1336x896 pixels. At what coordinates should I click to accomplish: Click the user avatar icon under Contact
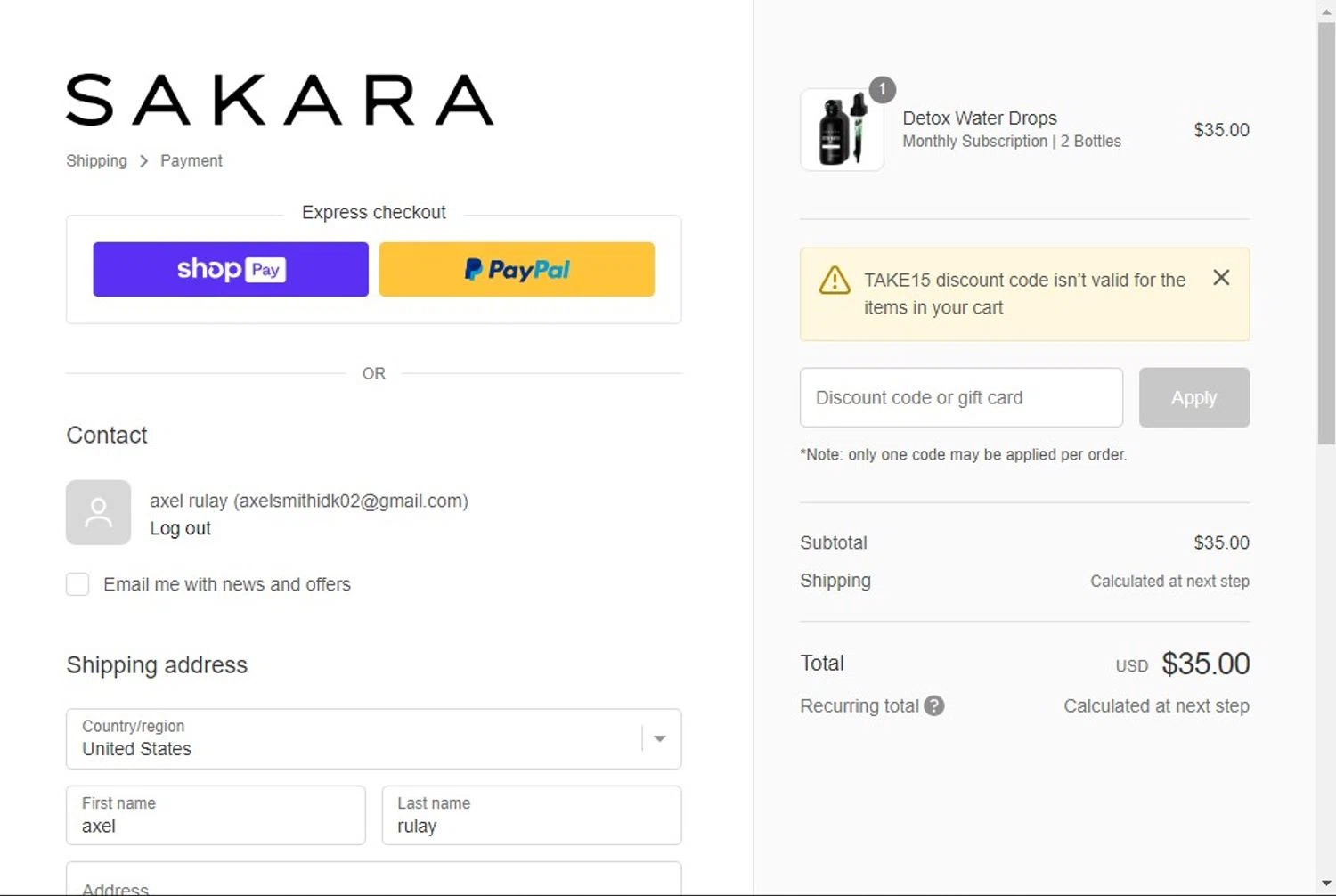click(x=98, y=512)
